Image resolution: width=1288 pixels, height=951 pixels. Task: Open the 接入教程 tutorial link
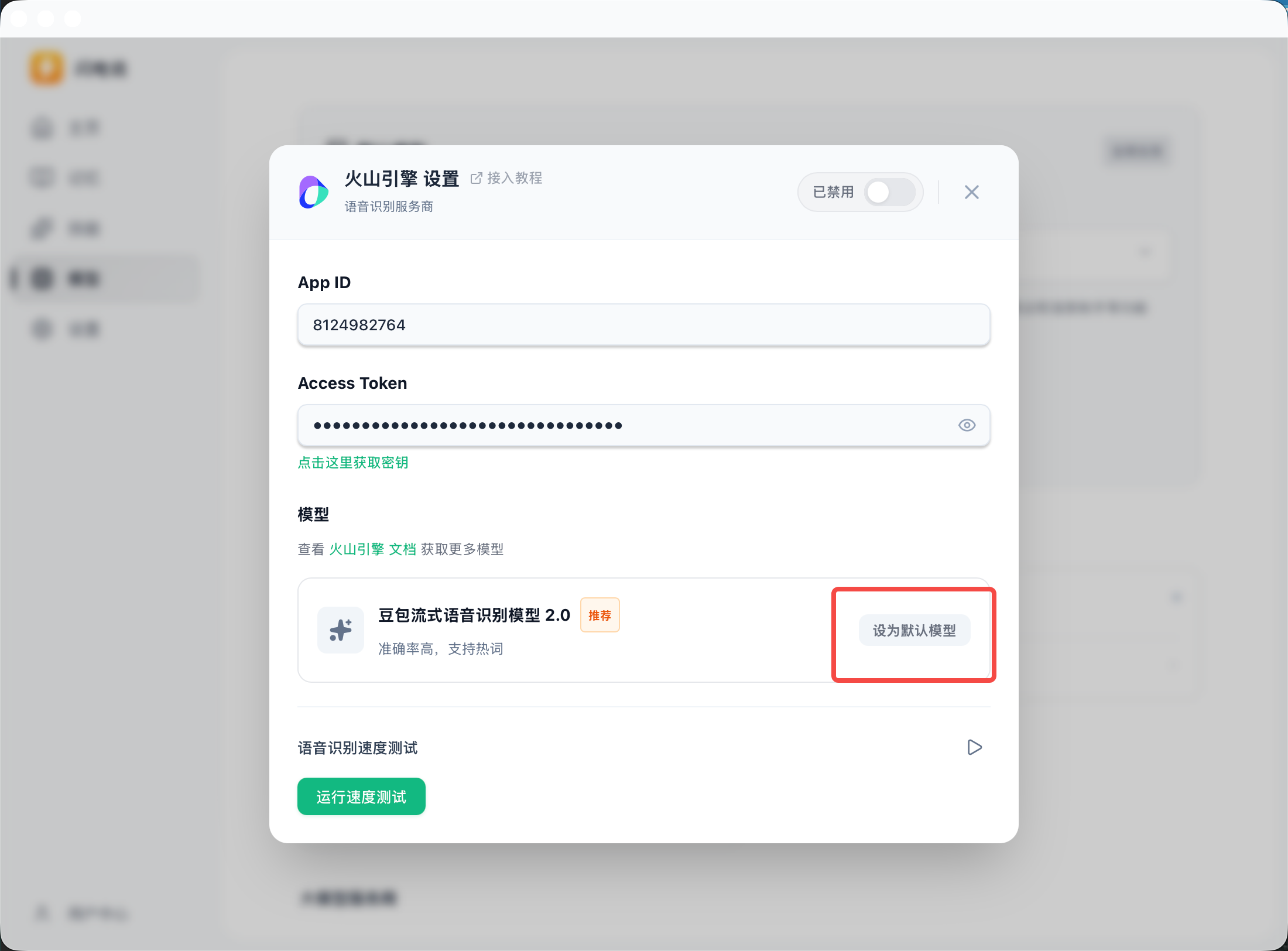(506, 178)
